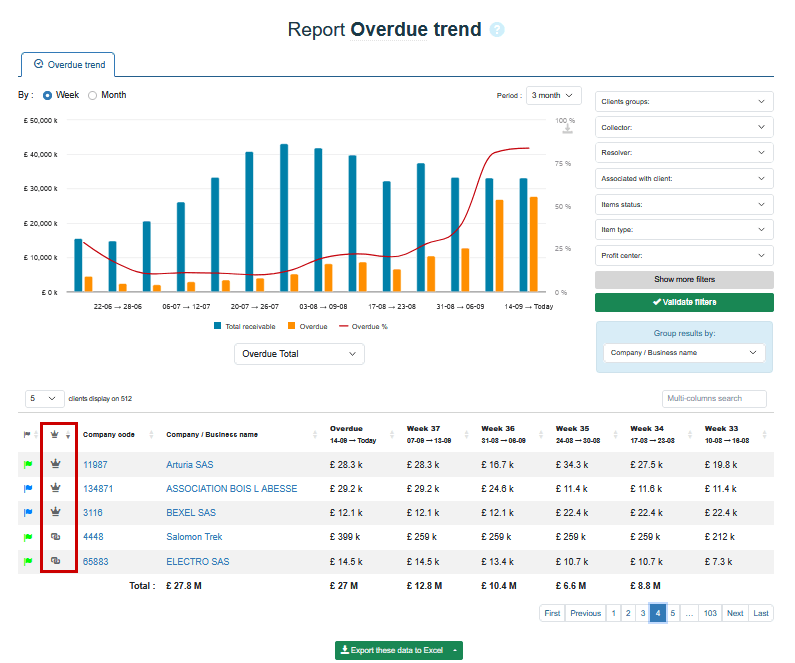Sort by Week 34 column arrows
Screen dimensions: 795x663
coord(690,434)
